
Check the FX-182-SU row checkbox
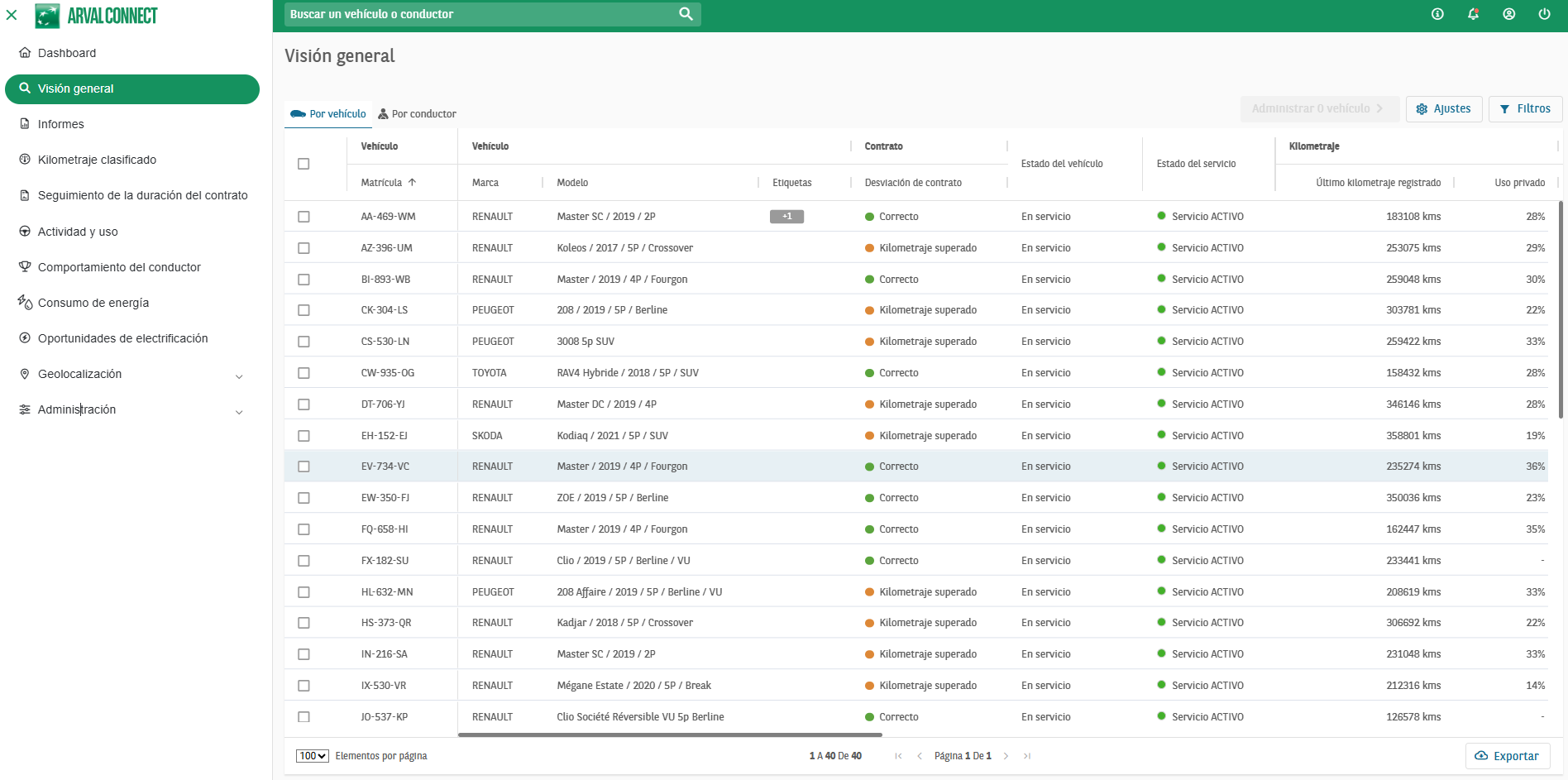304,561
